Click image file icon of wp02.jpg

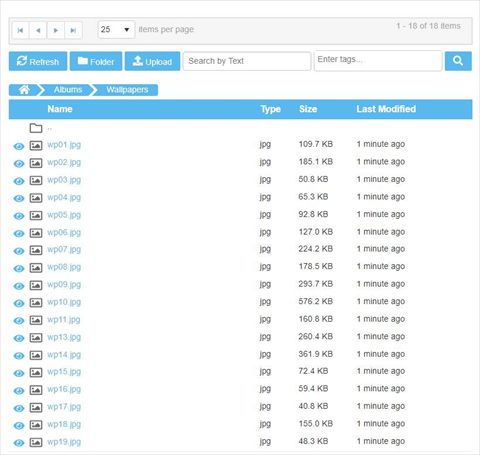[x=36, y=163]
